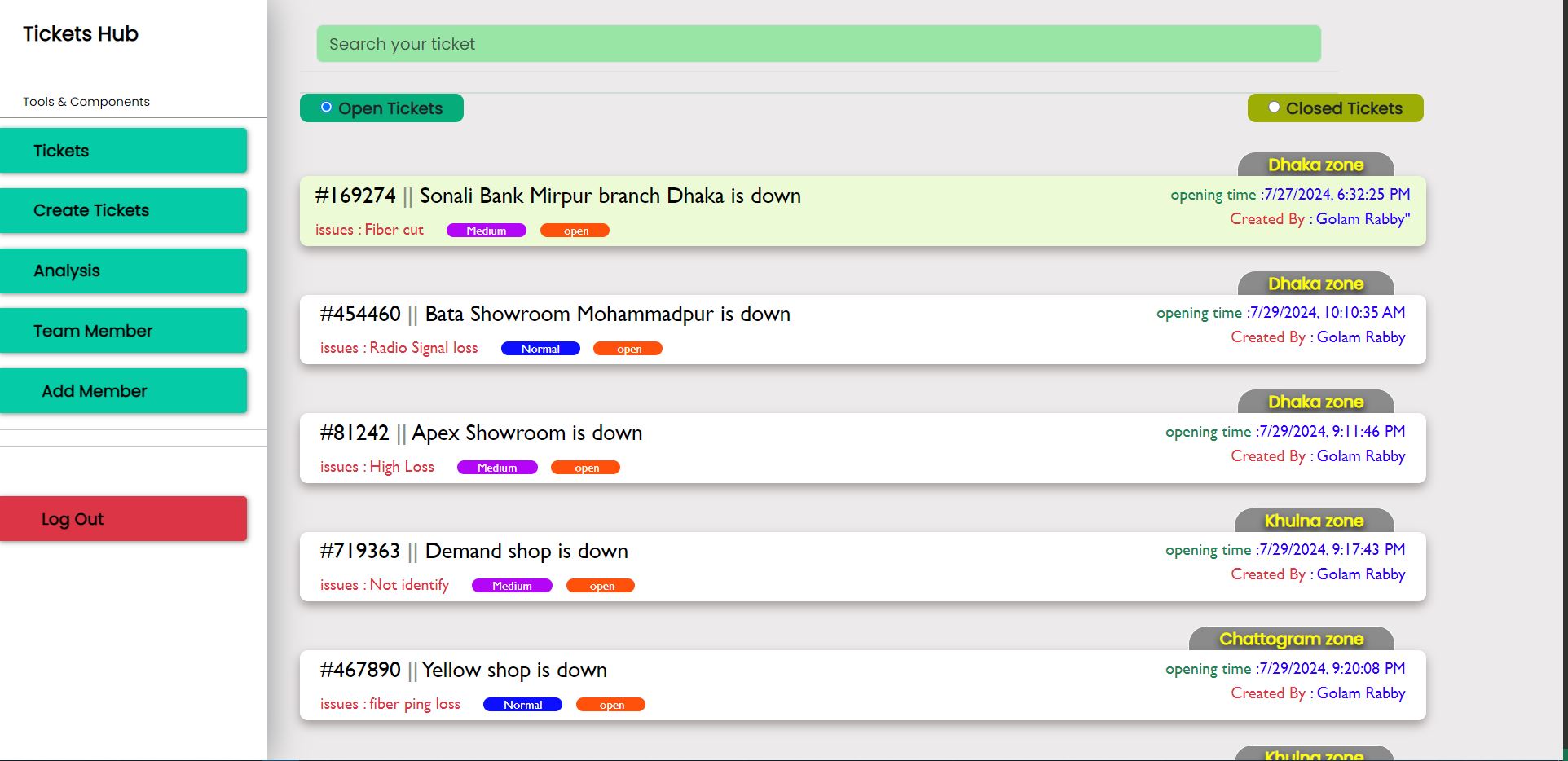
Task: Open ticket #169274 Sonali Bank Mirpur
Action: (x=610, y=196)
